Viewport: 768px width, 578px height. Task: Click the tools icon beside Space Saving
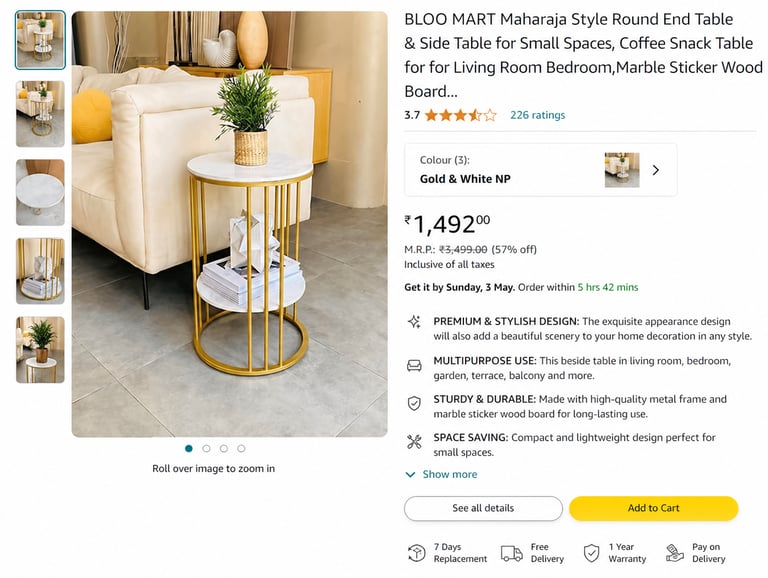click(x=414, y=441)
